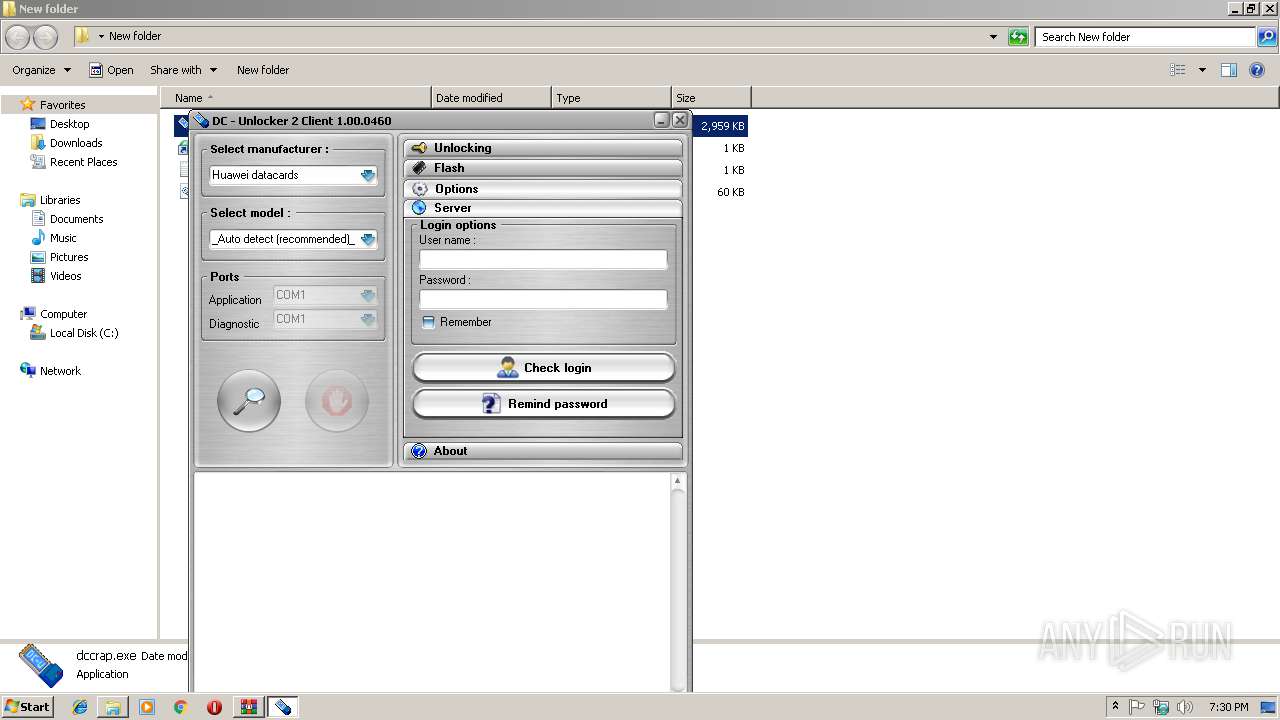Screen dimensions: 1280x720
Task: Select Recent Places in navigation pane
Action: (x=83, y=162)
